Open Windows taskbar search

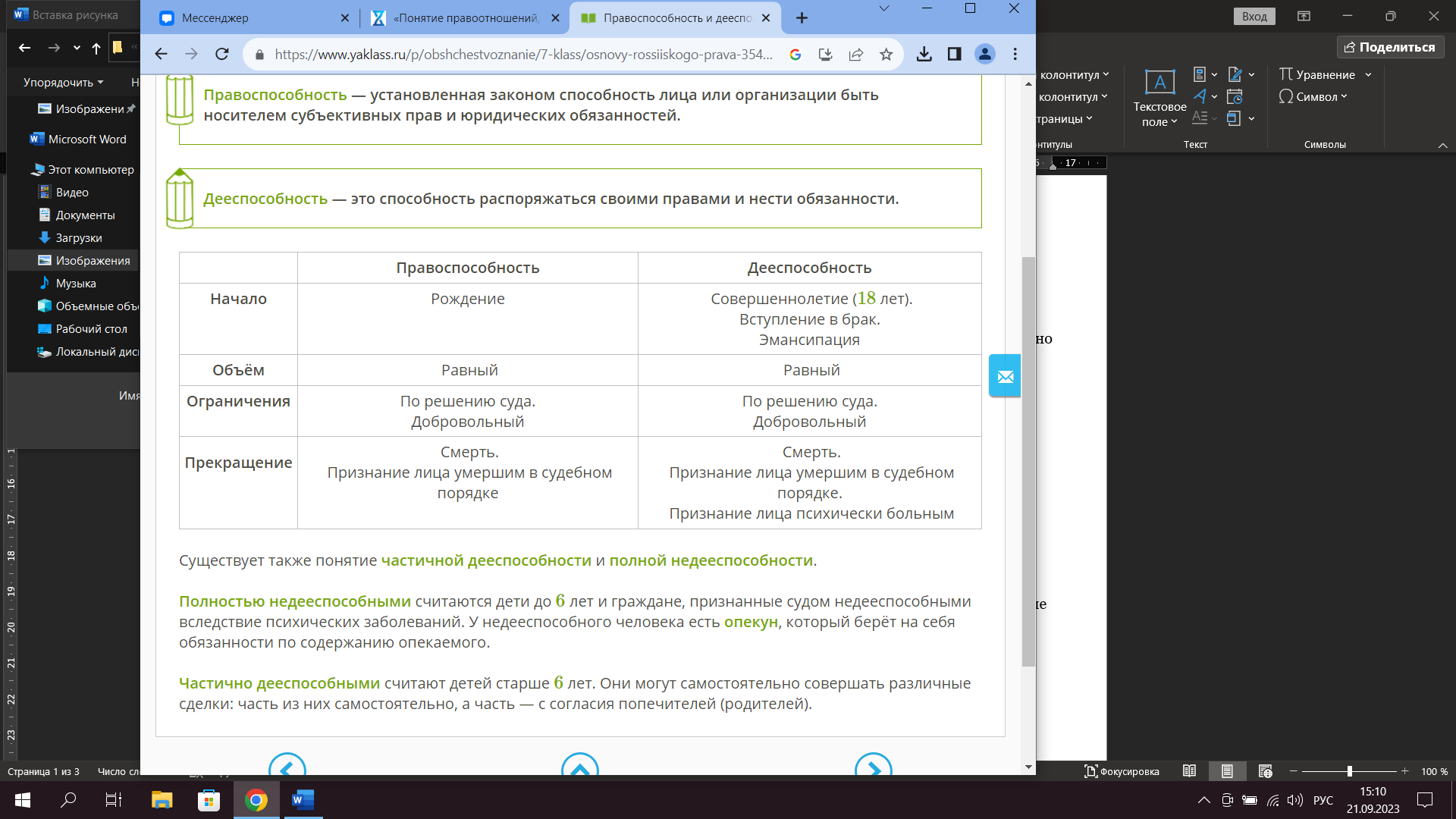(x=68, y=800)
